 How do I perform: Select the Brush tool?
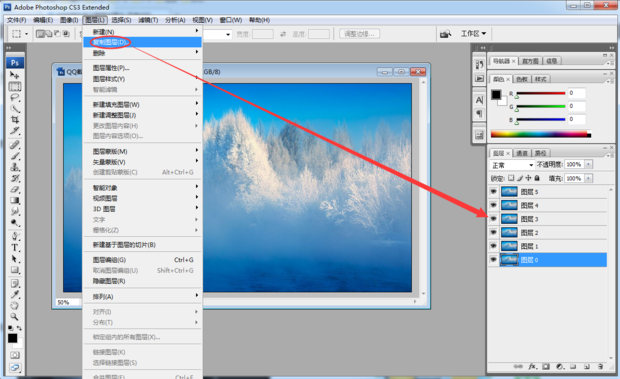pos(15,156)
